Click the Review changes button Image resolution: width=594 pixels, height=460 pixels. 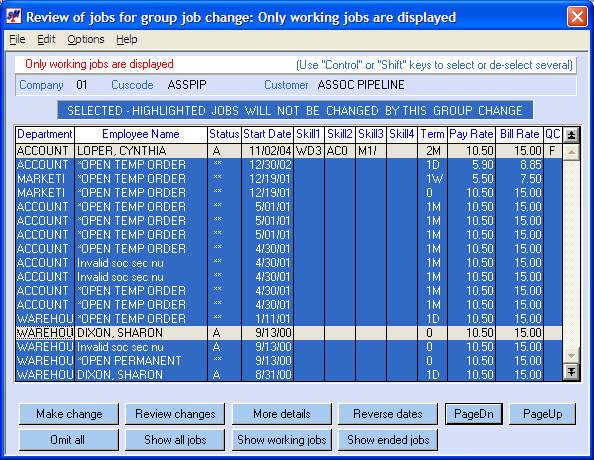175,414
